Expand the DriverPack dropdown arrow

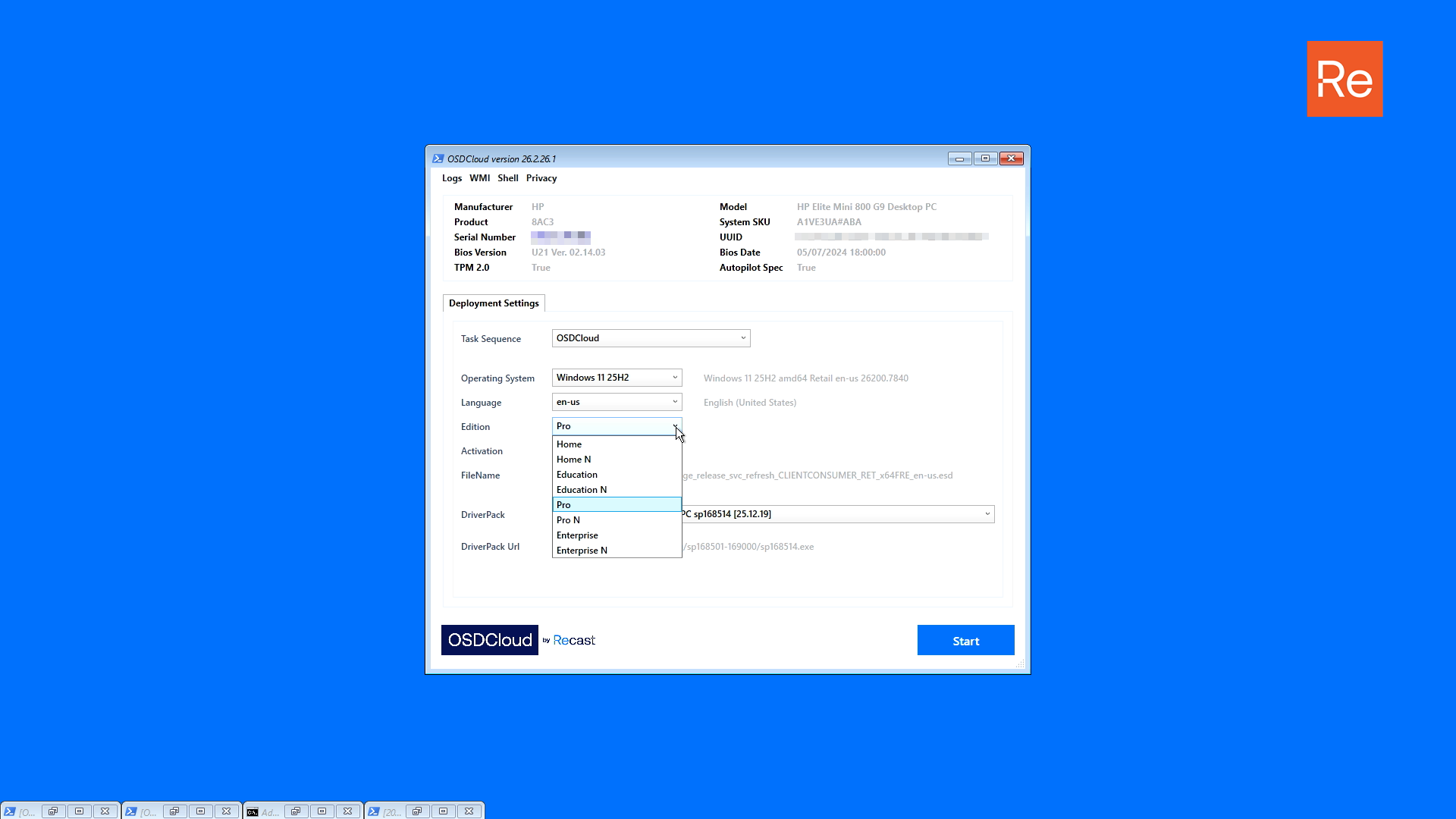pyautogui.click(x=987, y=514)
